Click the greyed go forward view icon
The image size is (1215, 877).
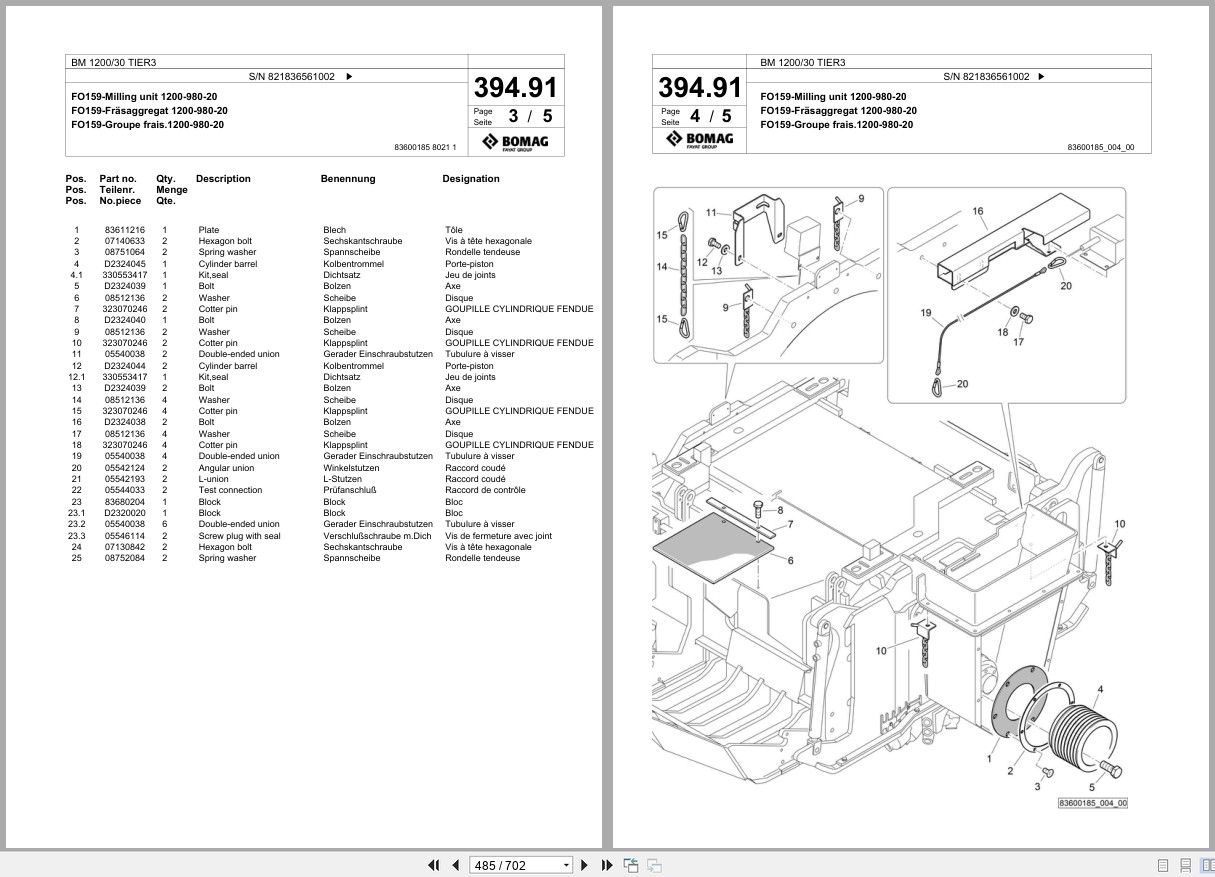pyautogui.click(x=654, y=865)
